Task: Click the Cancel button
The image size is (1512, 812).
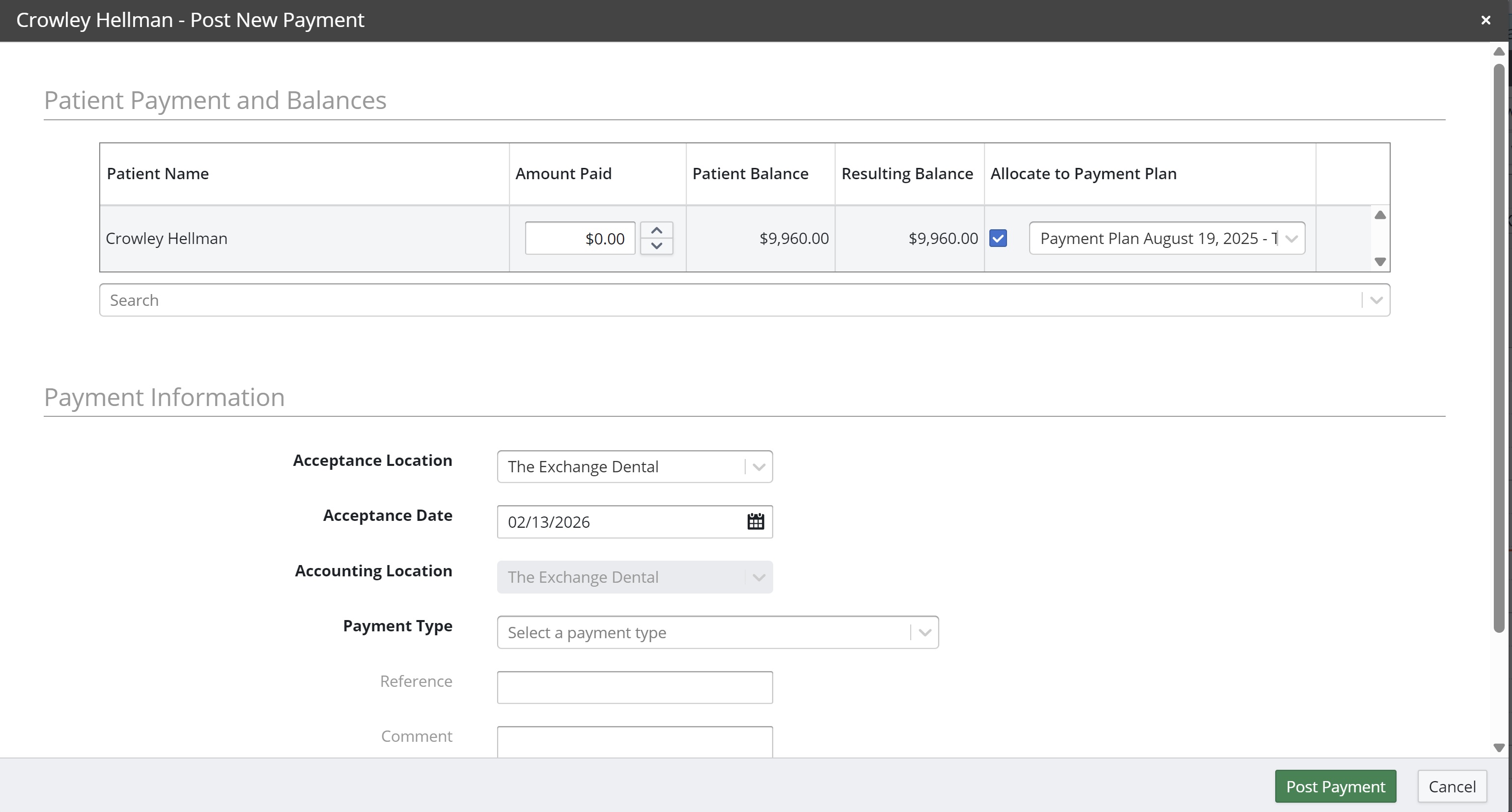Action: (x=1452, y=786)
